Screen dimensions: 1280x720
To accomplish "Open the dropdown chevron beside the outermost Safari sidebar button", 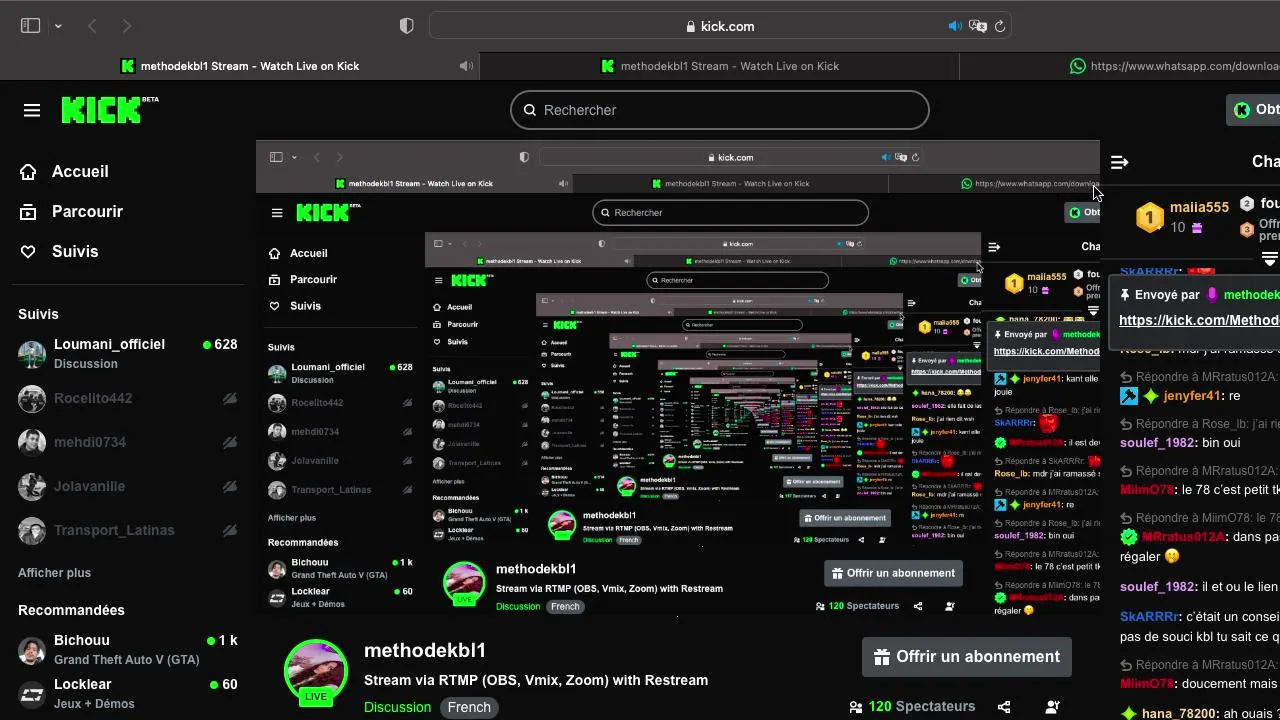I will coord(58,26).
